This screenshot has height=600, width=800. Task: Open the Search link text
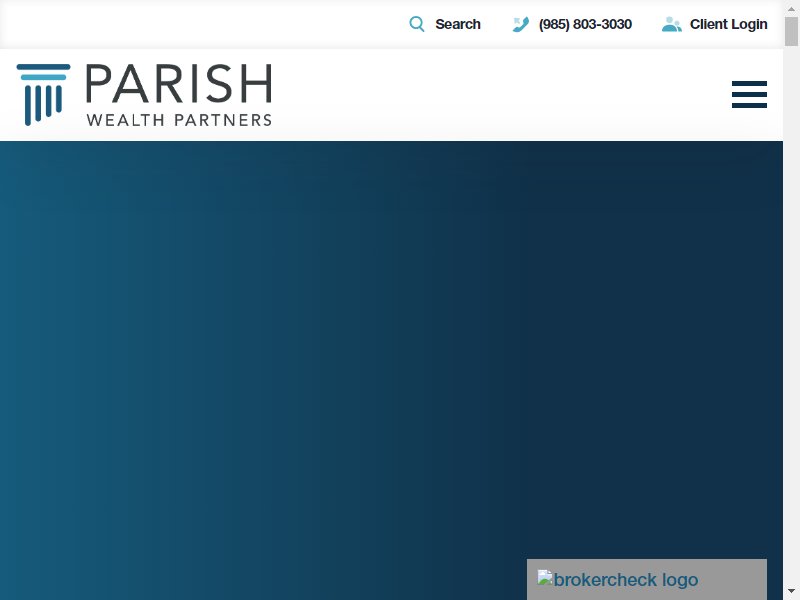[458, 24]
